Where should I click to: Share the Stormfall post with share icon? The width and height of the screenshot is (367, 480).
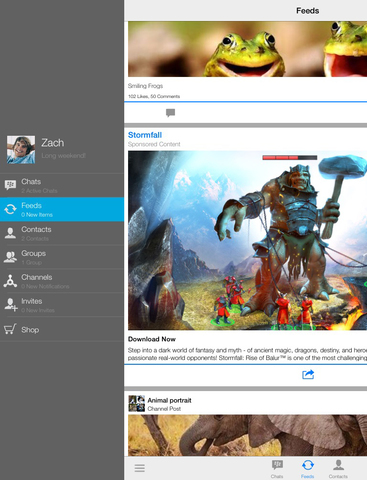pyautogui.click(x=308, y=375)
